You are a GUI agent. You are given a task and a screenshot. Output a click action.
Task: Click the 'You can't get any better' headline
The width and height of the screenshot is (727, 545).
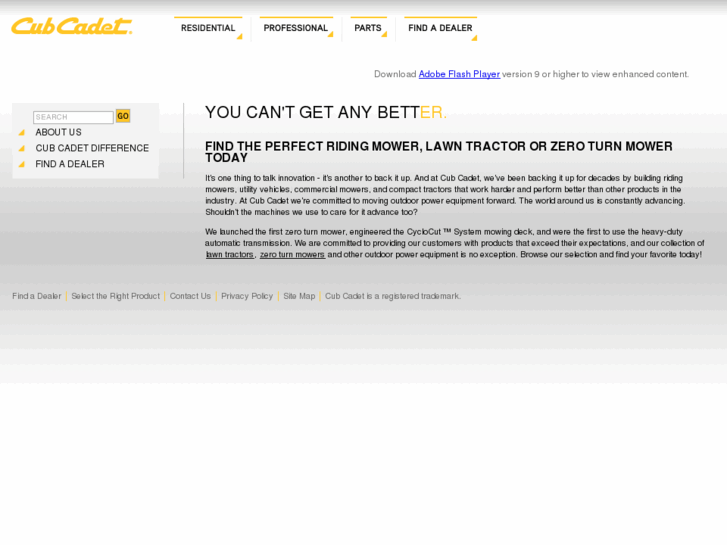[326, 112]
